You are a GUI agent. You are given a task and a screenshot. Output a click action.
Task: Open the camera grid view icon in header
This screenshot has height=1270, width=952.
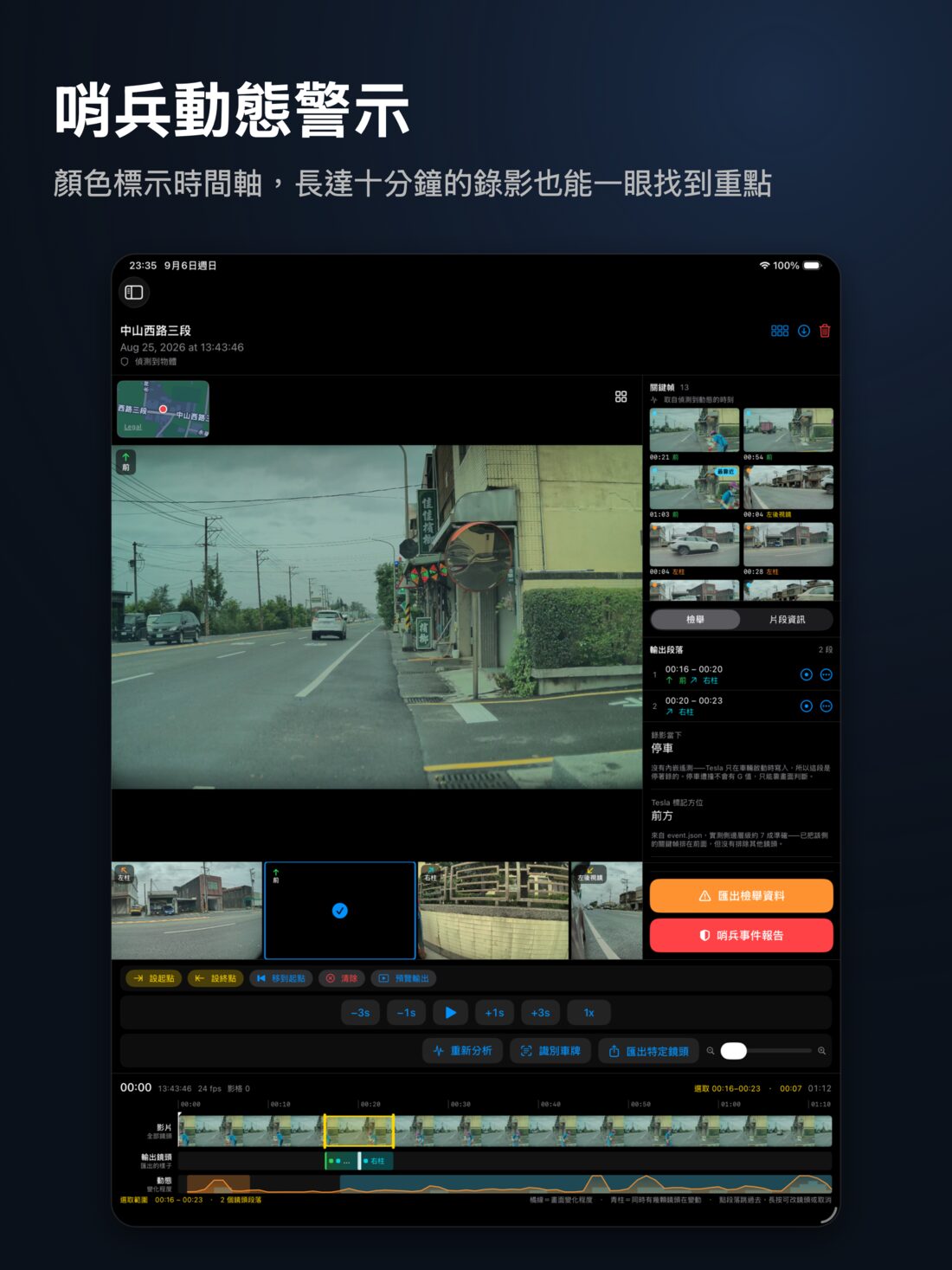[x=780, y=331]
